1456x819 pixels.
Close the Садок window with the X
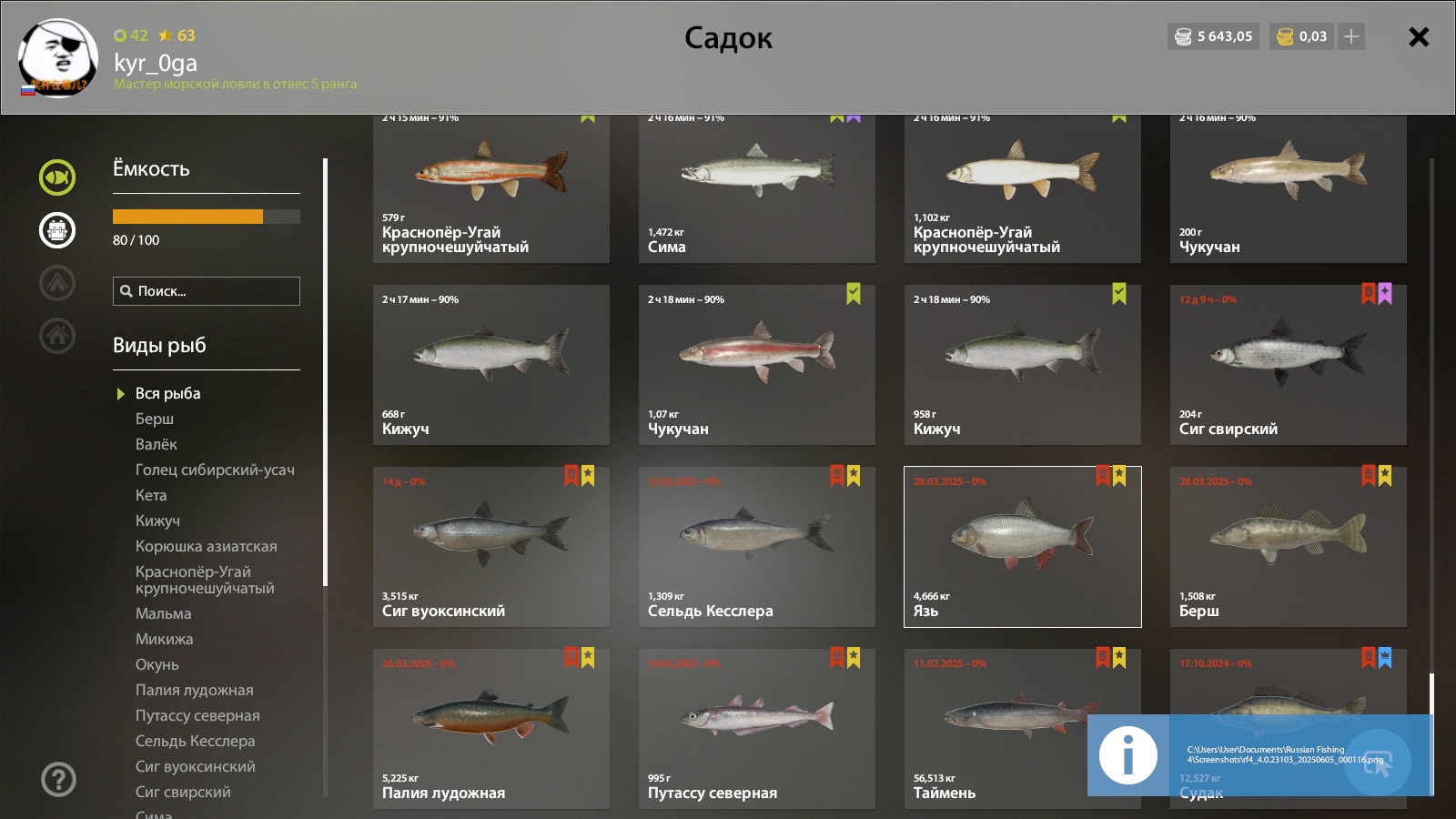[1419, 36]
